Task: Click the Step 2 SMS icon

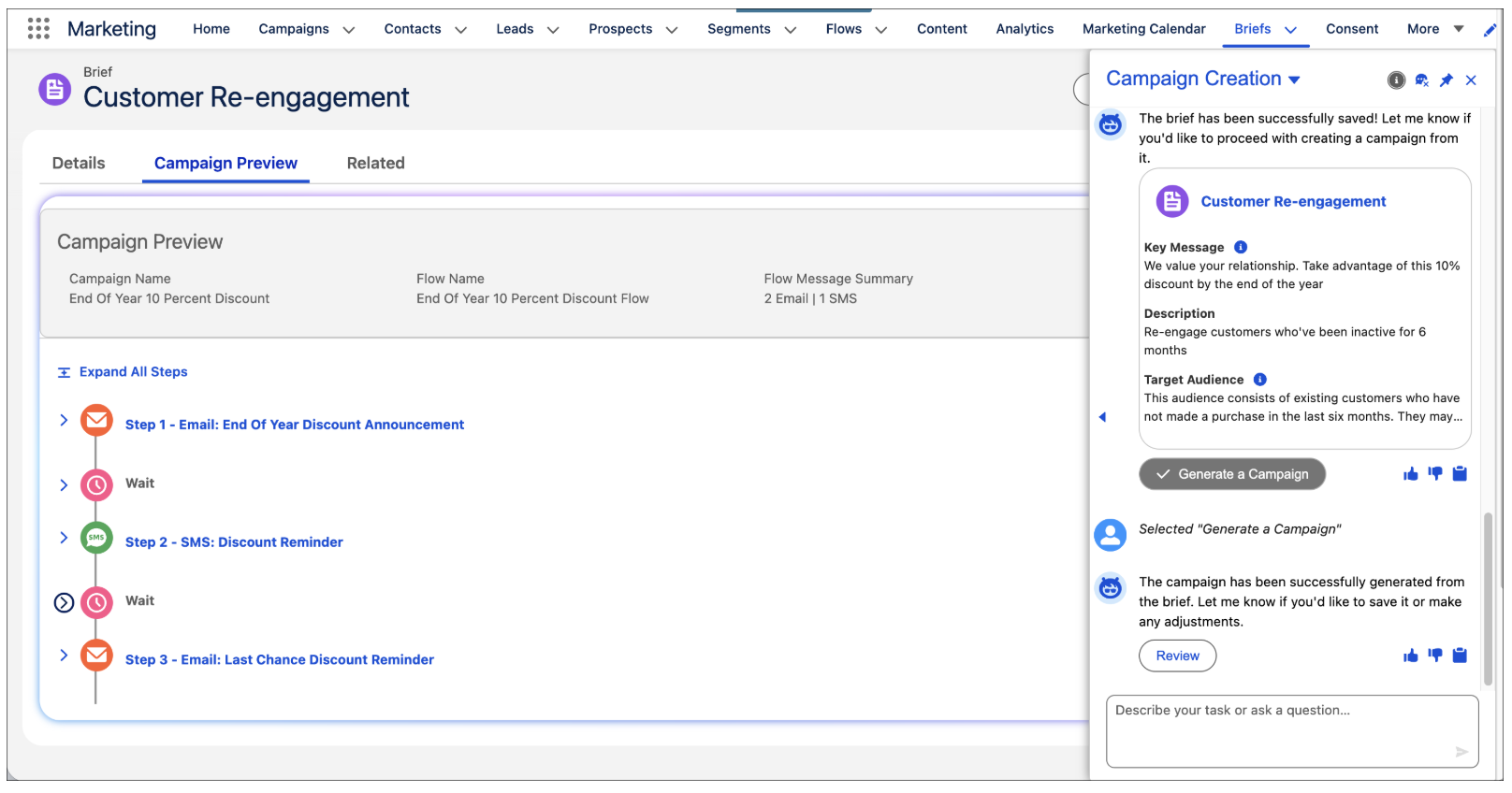Action: (x=96, y=539)
